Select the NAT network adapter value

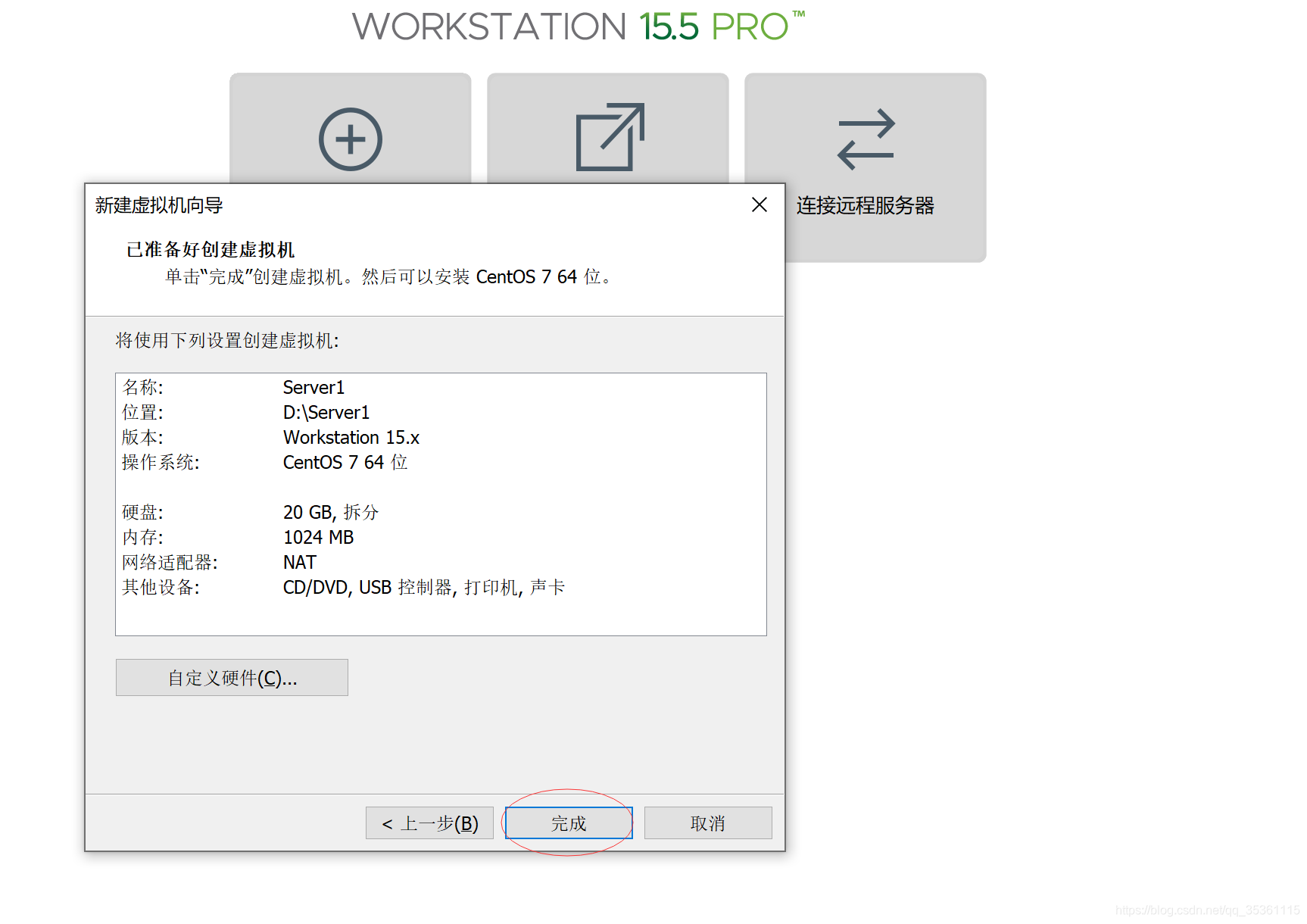pyautogui.click(x=299, y=562)
